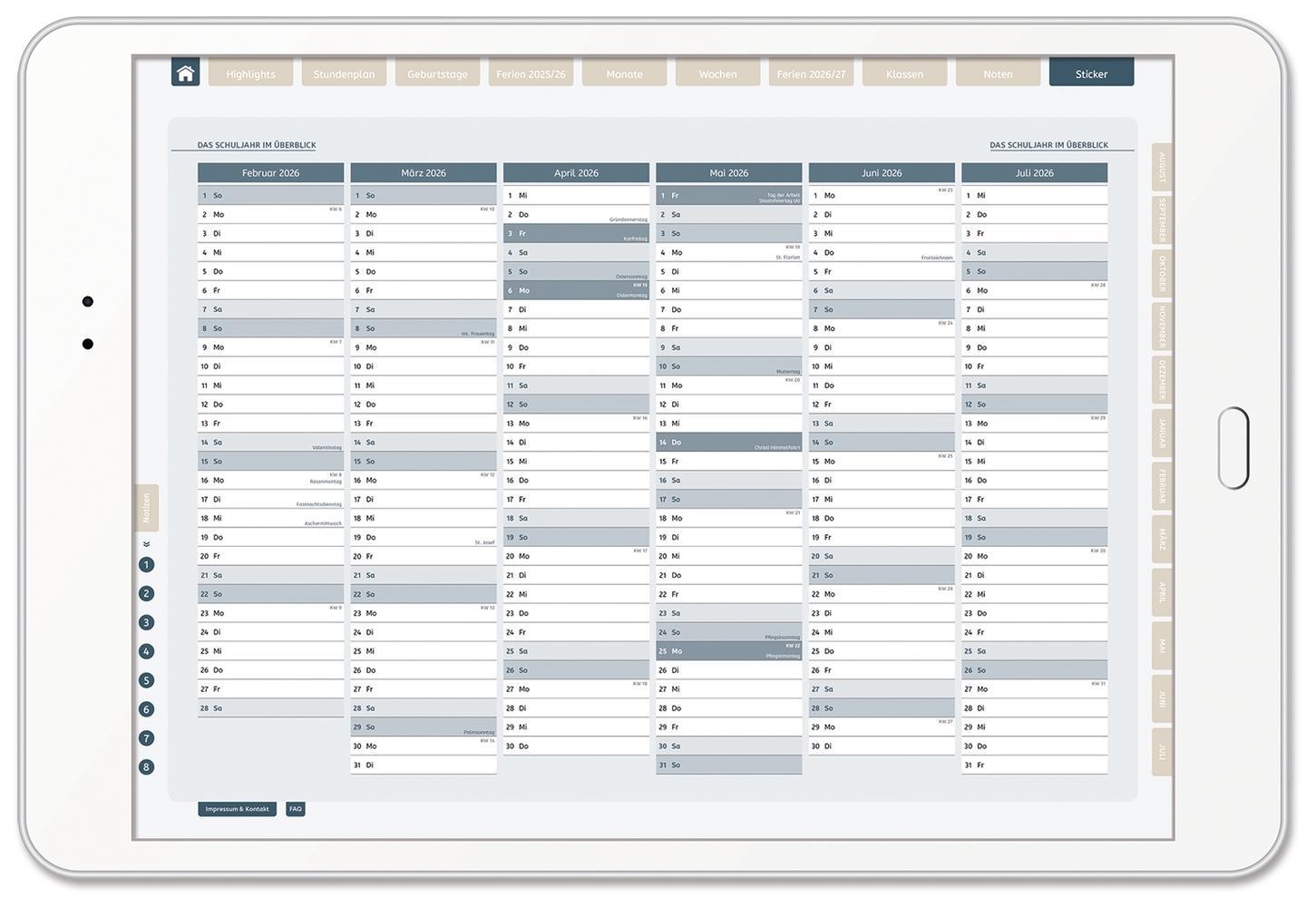Open the April 2026 month header
1316x907 pixels.
click(576, 173)
